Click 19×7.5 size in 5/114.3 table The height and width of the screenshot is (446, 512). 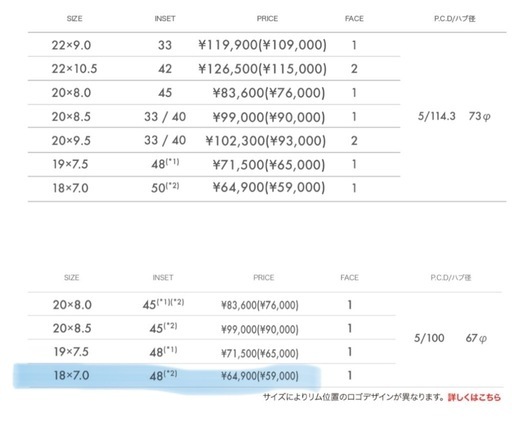(70, 164)
